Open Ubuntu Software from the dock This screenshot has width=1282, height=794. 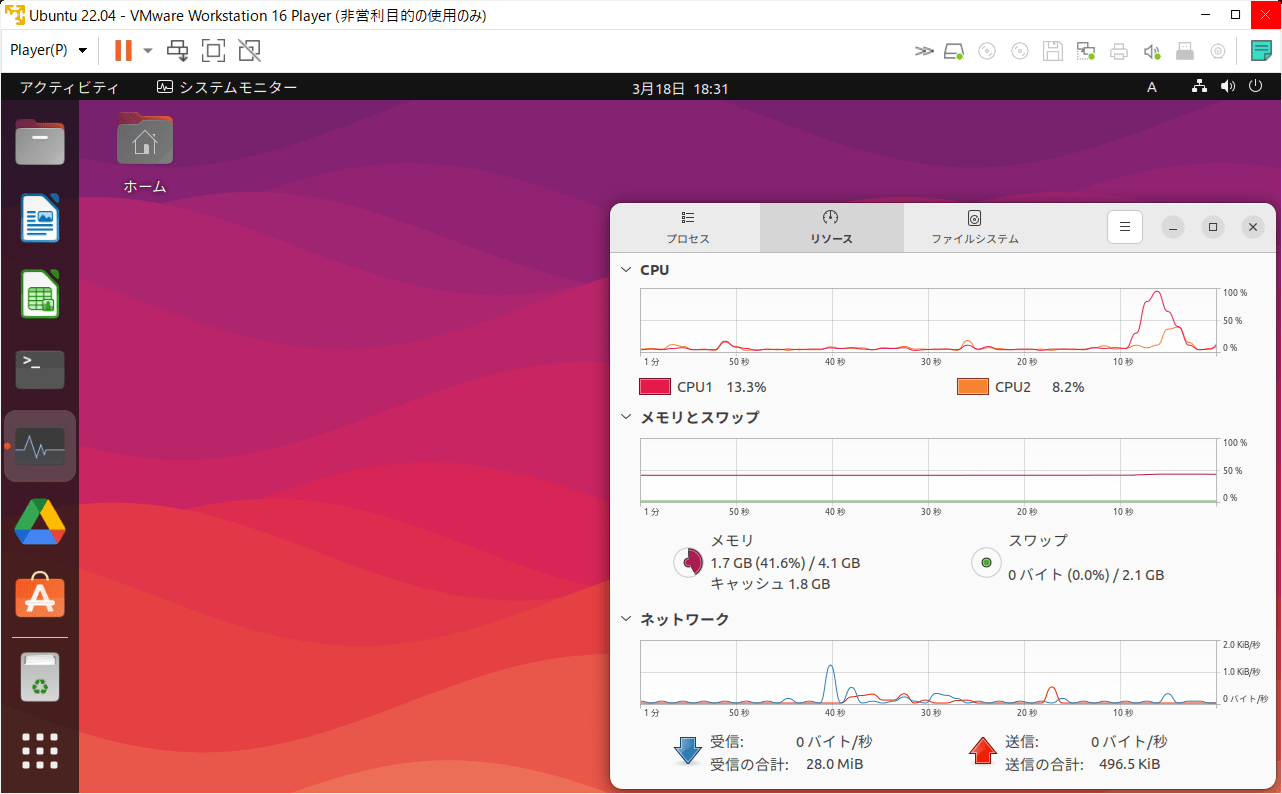40,597
